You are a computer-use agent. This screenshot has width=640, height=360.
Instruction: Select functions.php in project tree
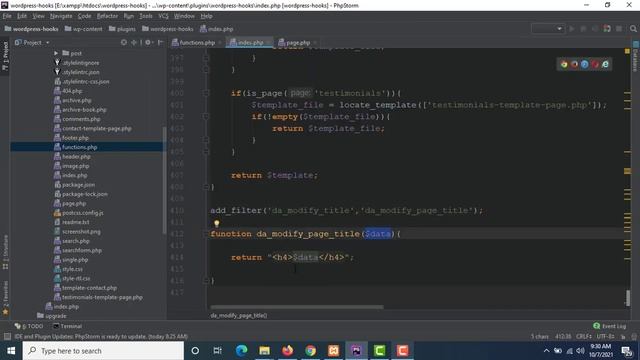point(80,147)
